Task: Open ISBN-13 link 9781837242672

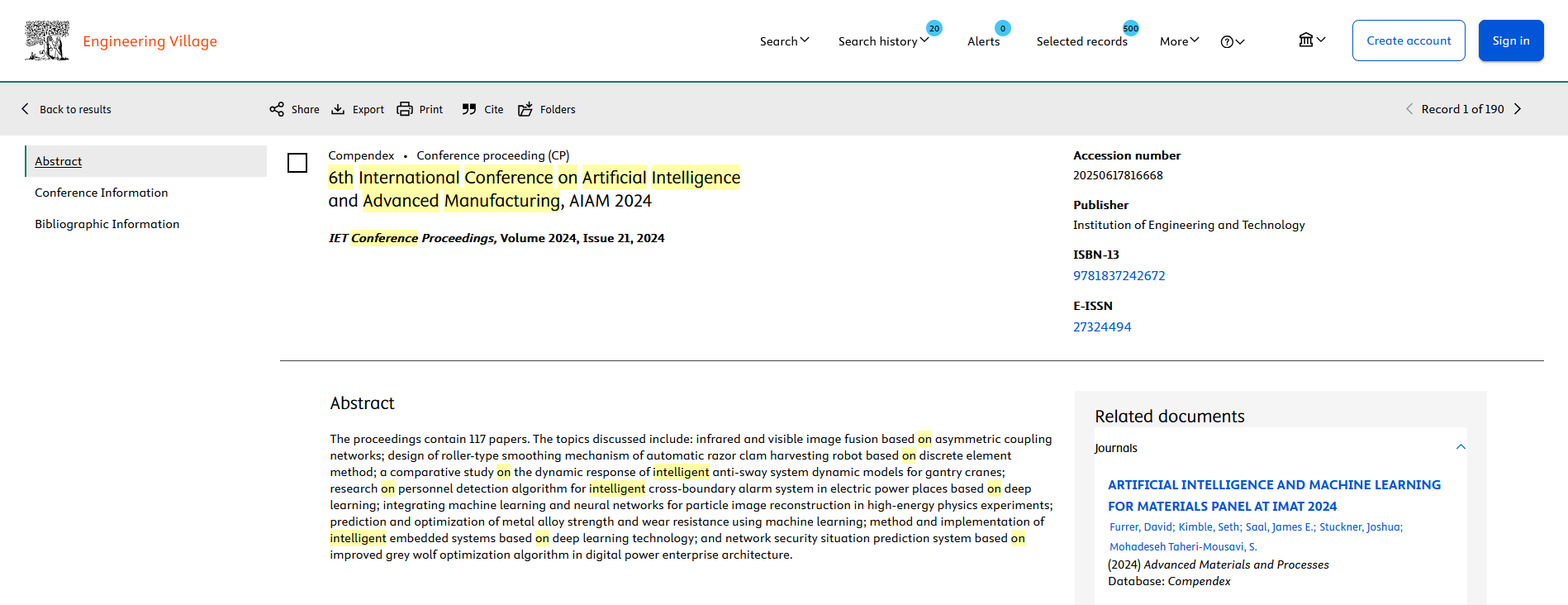Action: (1119, 276)
